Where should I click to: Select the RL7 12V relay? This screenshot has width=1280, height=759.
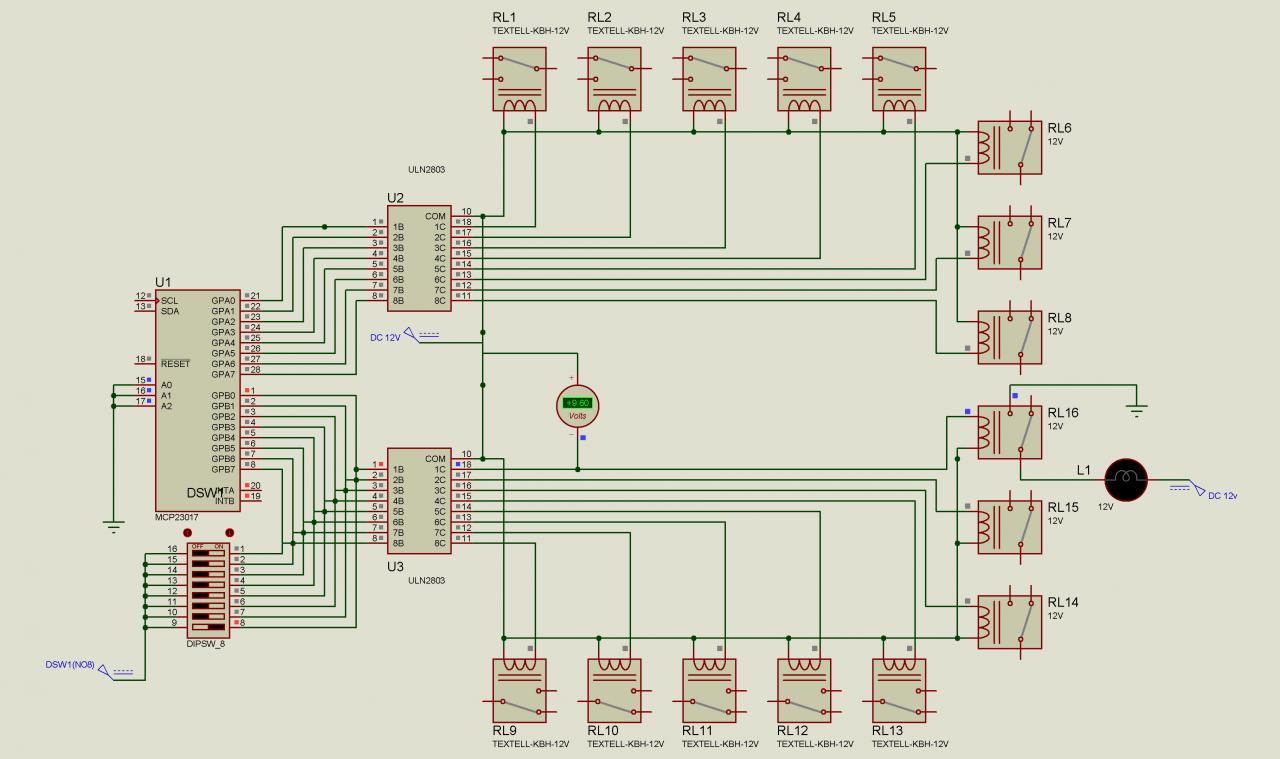1009,243
